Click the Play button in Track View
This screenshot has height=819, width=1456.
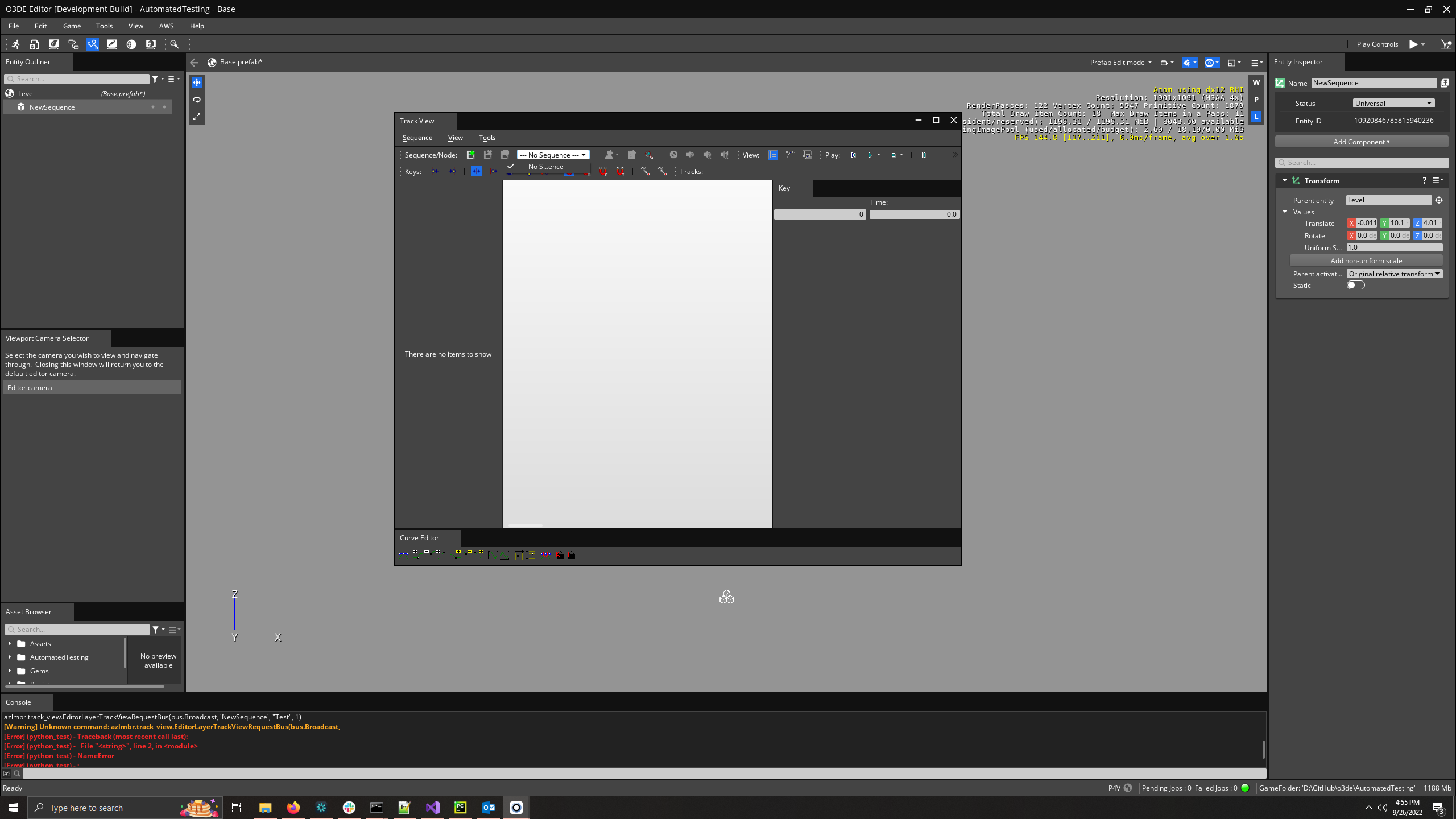[870, 155]
